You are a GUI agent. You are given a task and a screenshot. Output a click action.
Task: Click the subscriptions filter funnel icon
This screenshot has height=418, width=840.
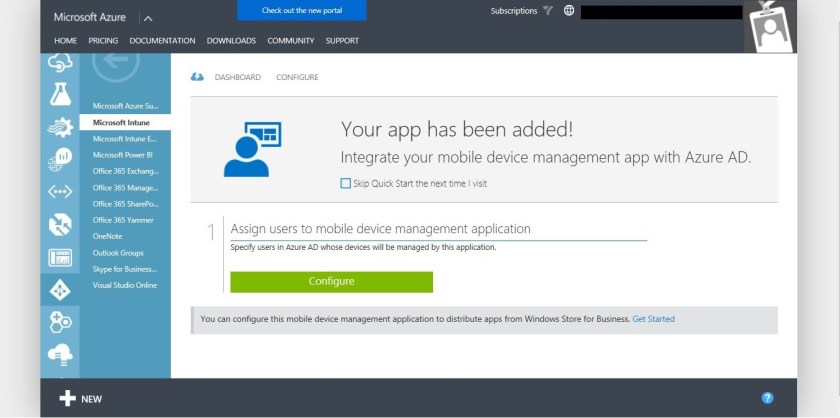click(548, 10)
